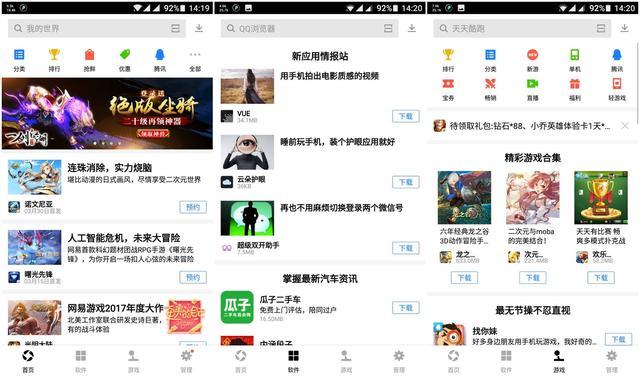The image size is (640, 378).
Task: Open 管理 gear tab from the 游戏 screen
Action: tap(611, 361)
